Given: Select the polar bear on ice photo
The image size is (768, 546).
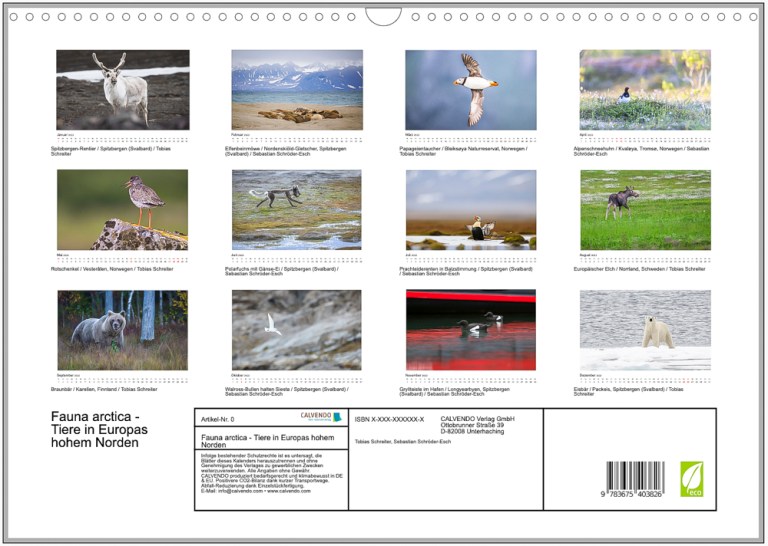Looking at the screenshot, I should [x=645, y=330].
